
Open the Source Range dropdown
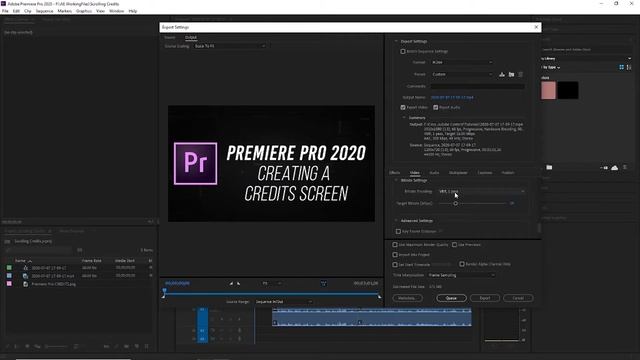click(284, 302)
